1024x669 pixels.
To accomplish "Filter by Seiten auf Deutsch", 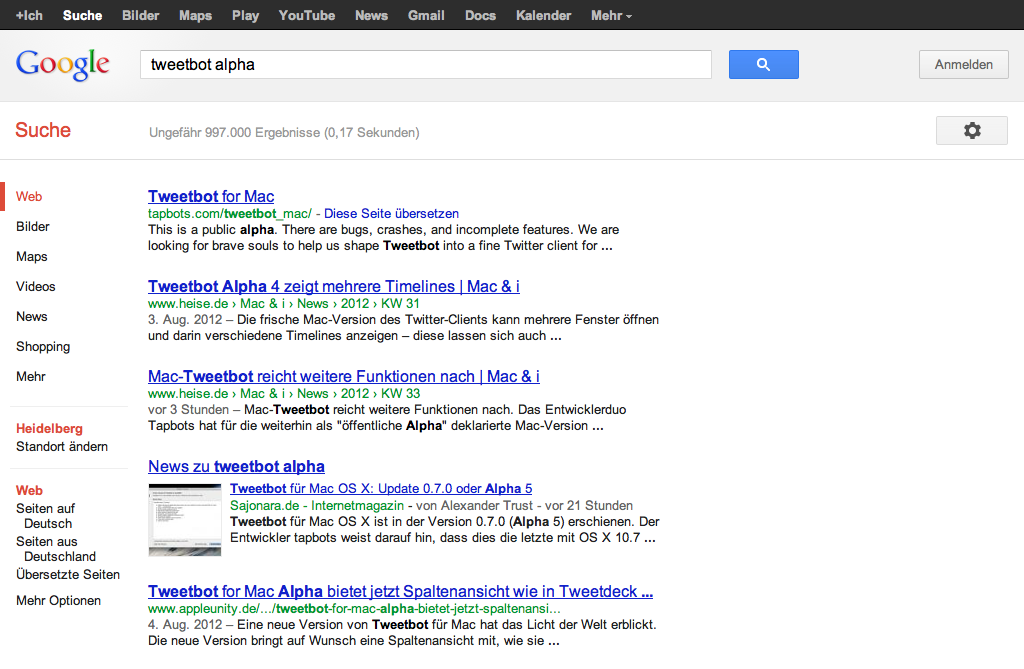I will pyautogui.click(x=46, y=516).
